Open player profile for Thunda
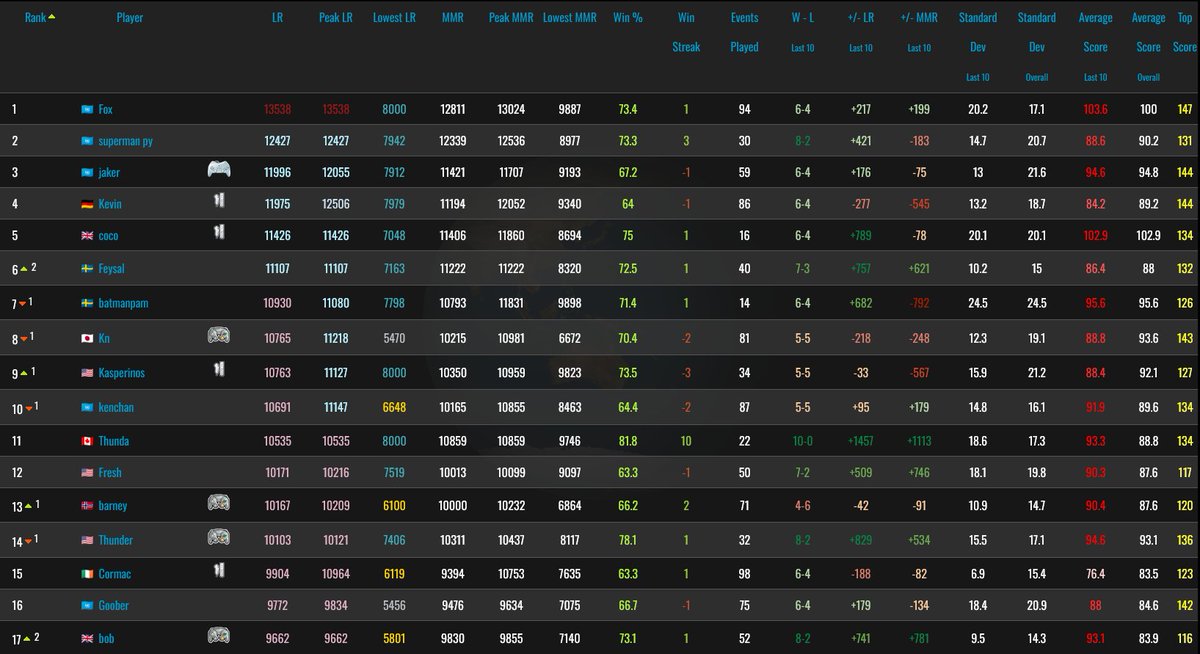1200x654 pixels. [x=113, y=441]
